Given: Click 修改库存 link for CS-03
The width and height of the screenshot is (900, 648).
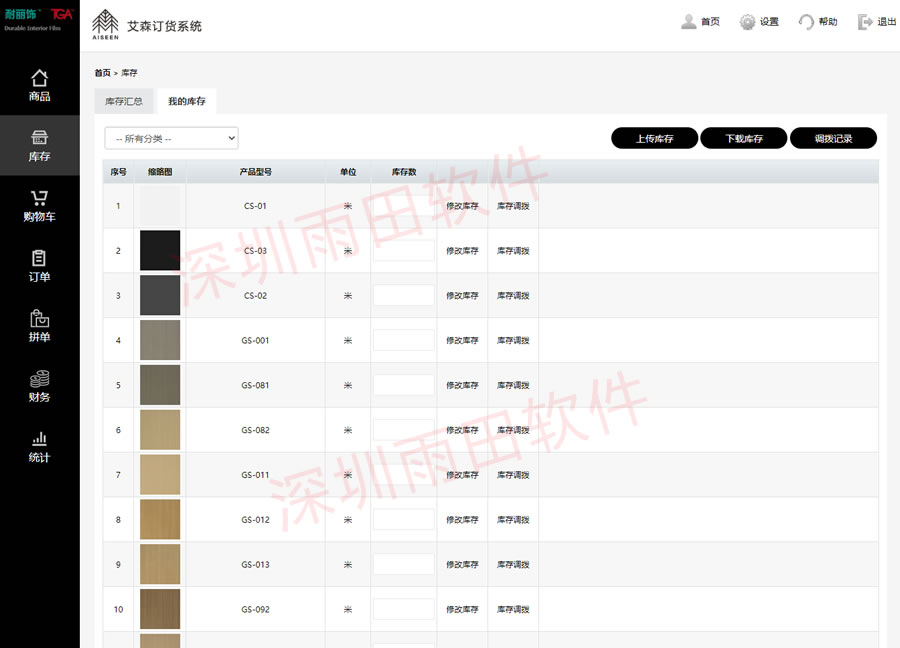Looking at the screenshot, I should 462,251.
